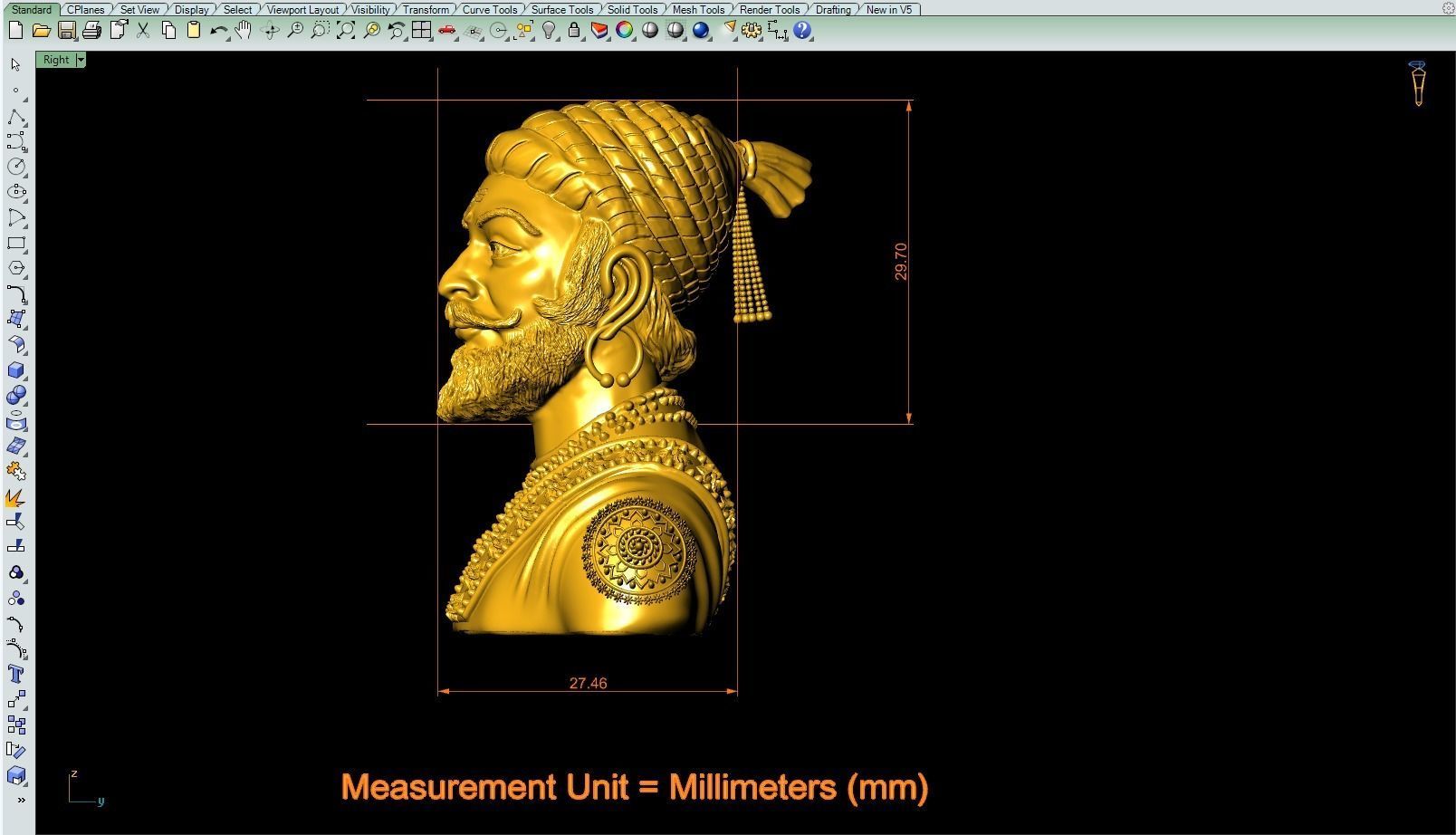The width and height of the screenshot is (1456, 835).
Task: Open Render Tools tab
Action: tap(770, 9)
